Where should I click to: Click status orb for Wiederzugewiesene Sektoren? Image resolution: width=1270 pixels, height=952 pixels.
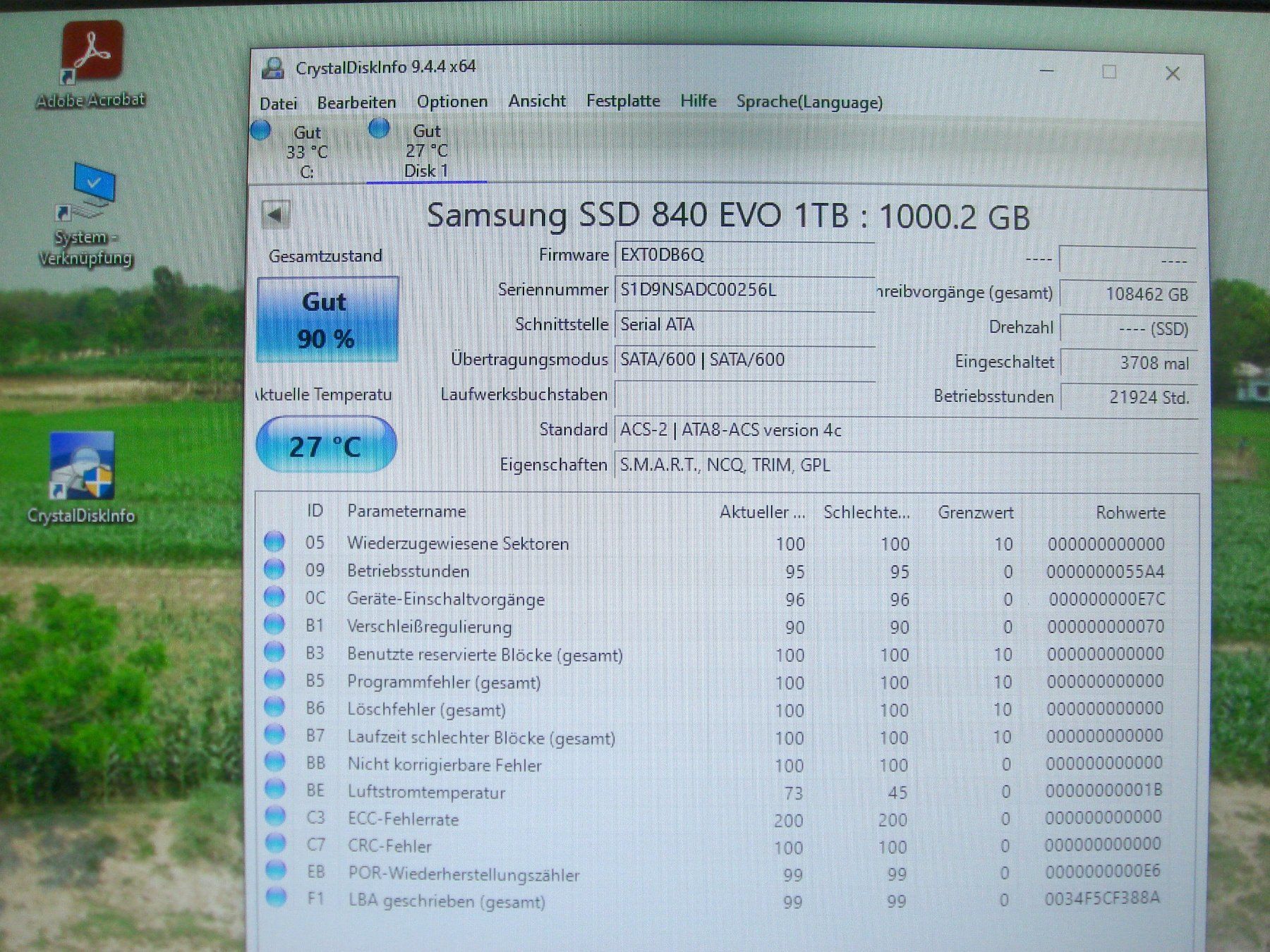click(x=274, y=542)
